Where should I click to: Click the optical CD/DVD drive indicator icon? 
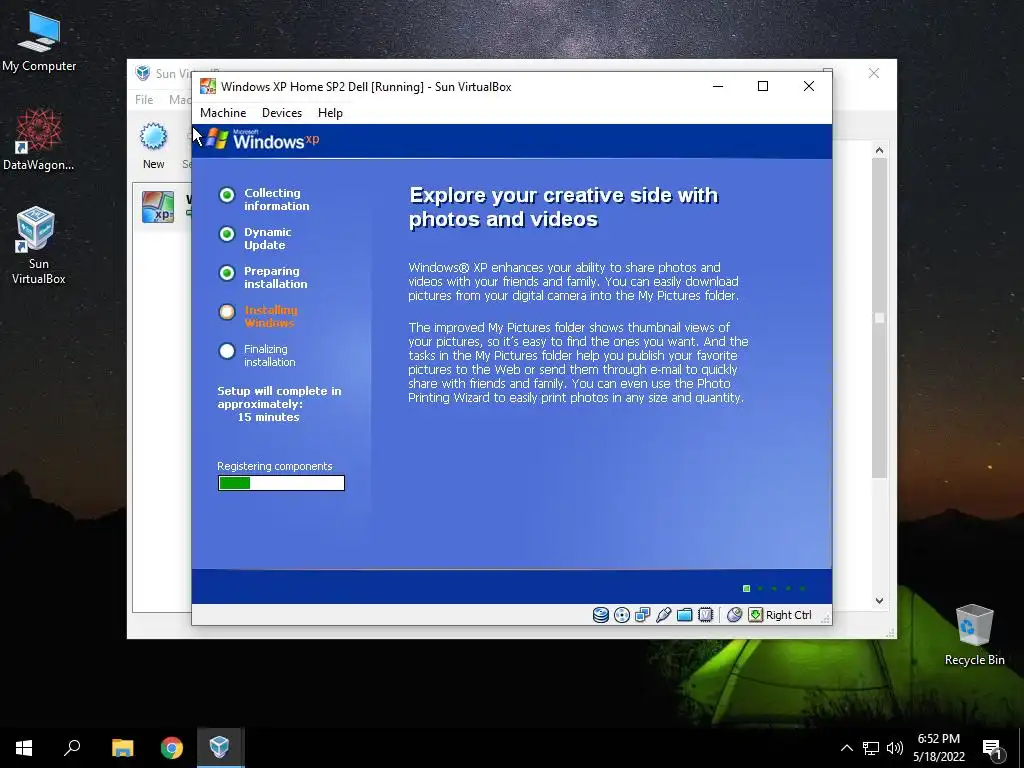622,615
